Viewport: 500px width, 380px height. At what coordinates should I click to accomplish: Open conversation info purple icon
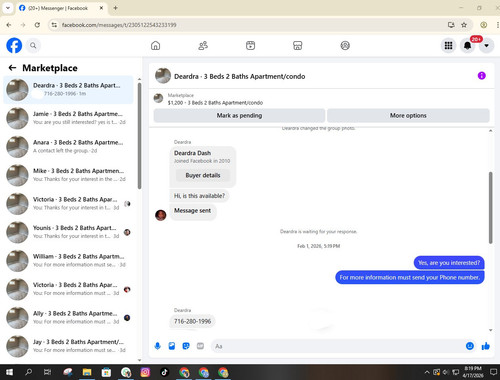tap(481, 76)
